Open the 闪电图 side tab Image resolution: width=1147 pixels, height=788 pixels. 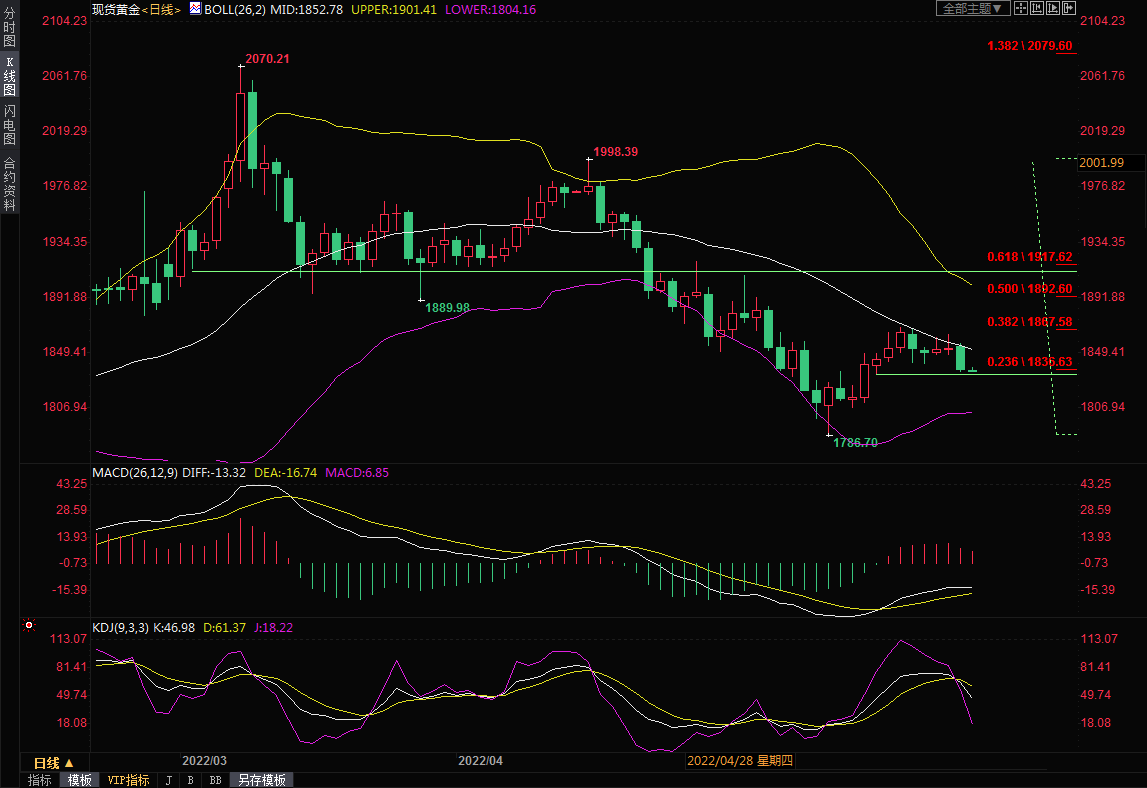click(9, 125)
